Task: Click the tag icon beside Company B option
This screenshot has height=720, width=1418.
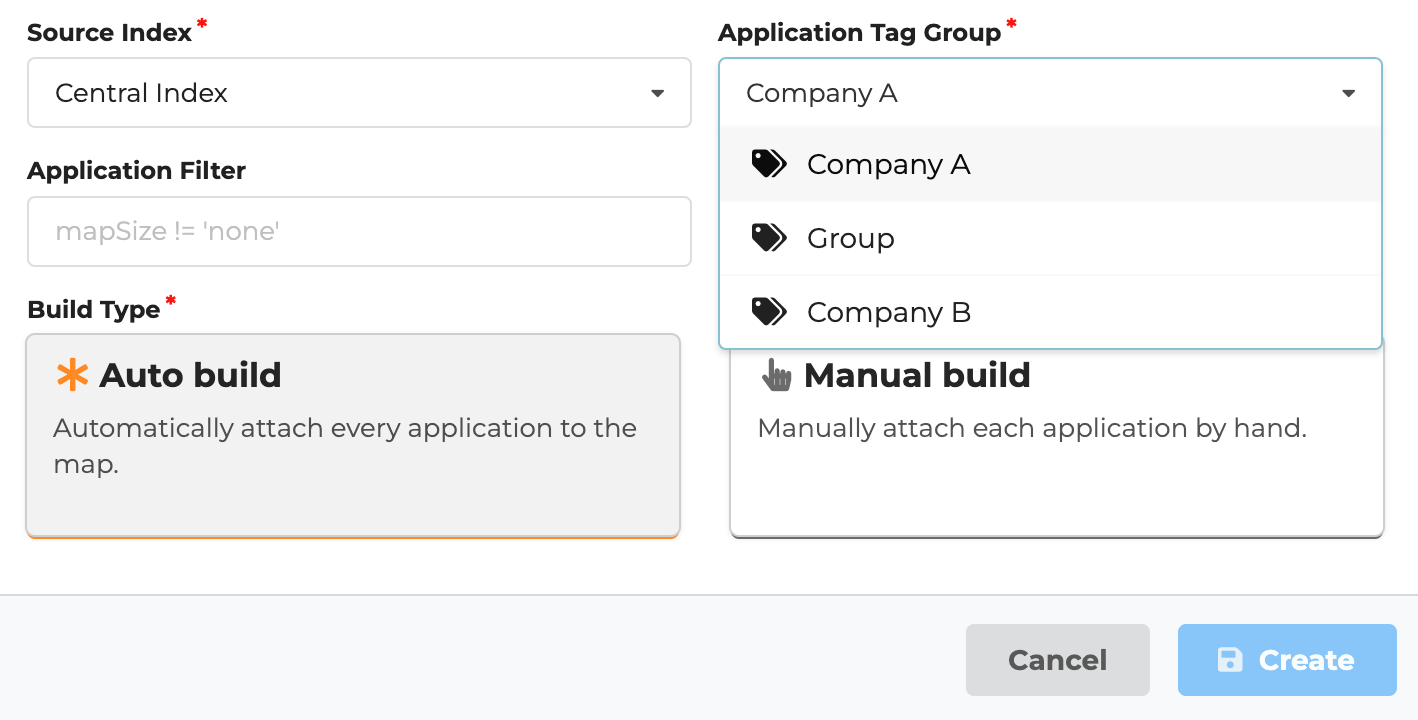Action: [768, 311]
